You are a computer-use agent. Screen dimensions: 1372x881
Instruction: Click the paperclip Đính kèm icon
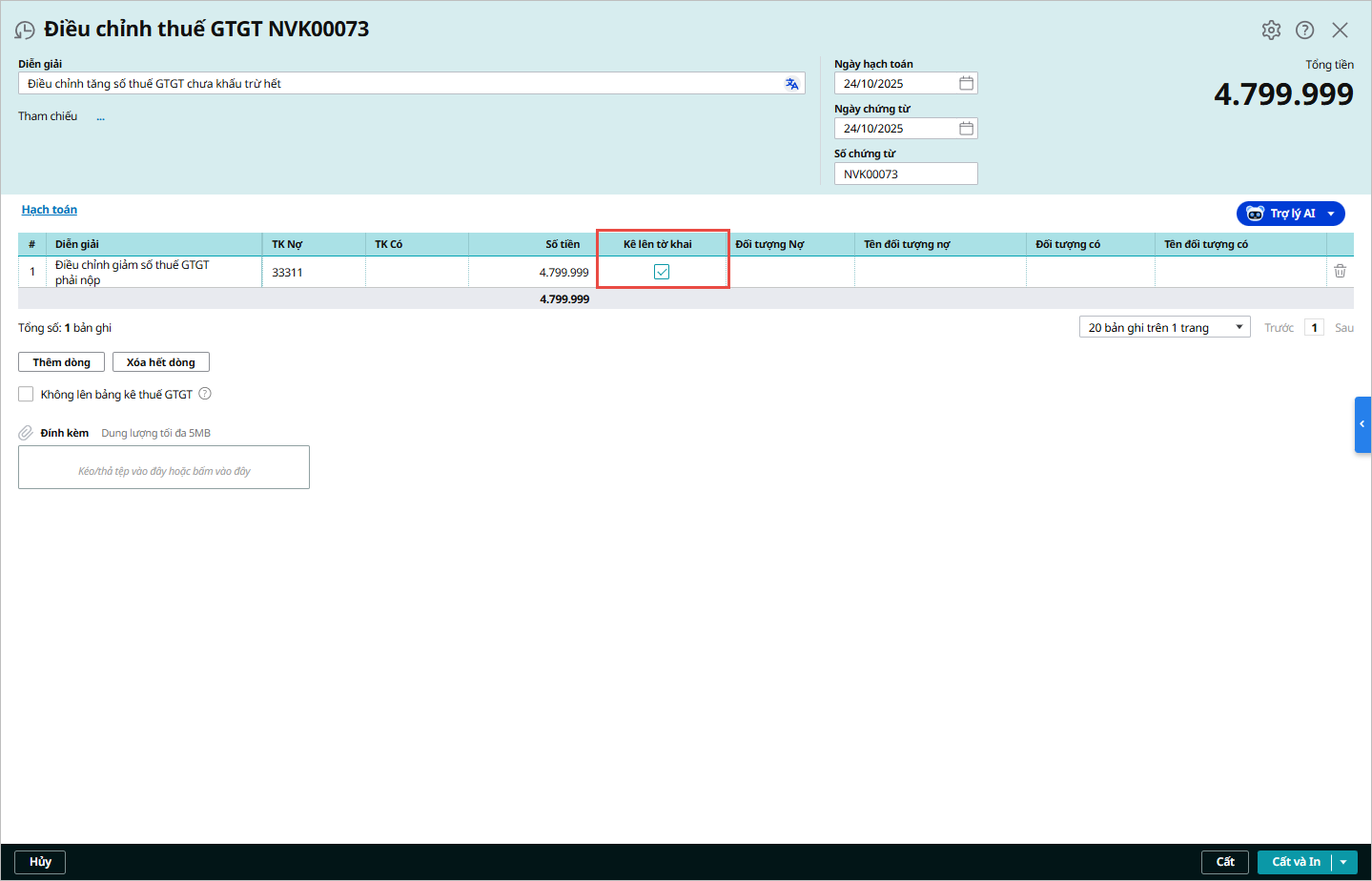26,433
